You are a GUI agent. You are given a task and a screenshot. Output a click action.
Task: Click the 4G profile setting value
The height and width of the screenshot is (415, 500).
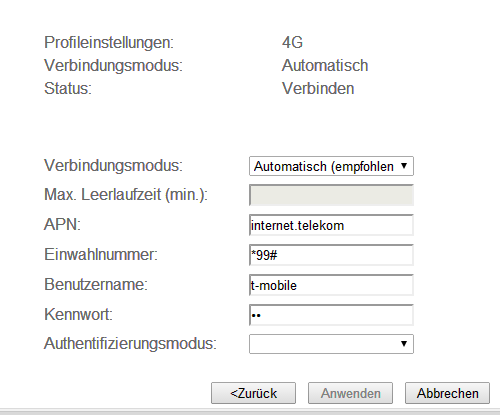point(292,43)
